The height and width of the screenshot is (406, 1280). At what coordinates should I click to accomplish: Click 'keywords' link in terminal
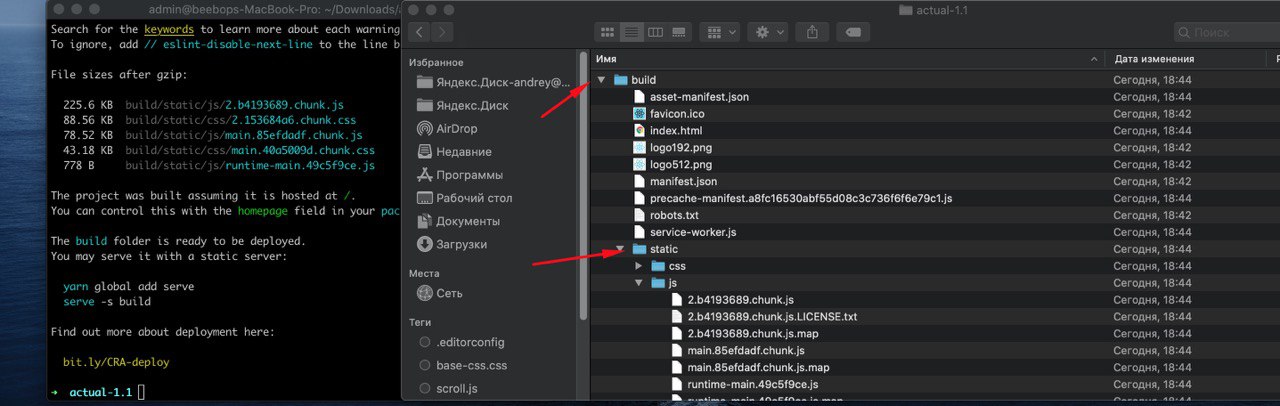pyautogui.click(x=169, y=30)
